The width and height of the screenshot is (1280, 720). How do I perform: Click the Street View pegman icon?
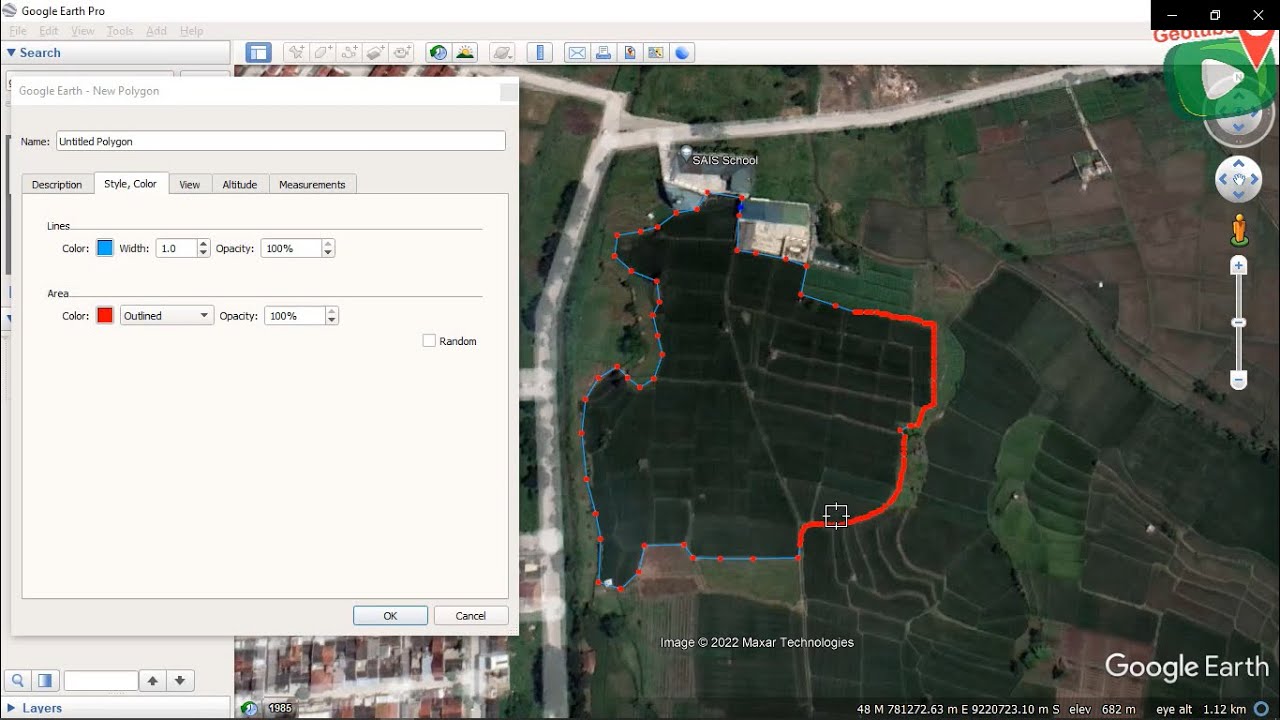(x=1239, y=230)
